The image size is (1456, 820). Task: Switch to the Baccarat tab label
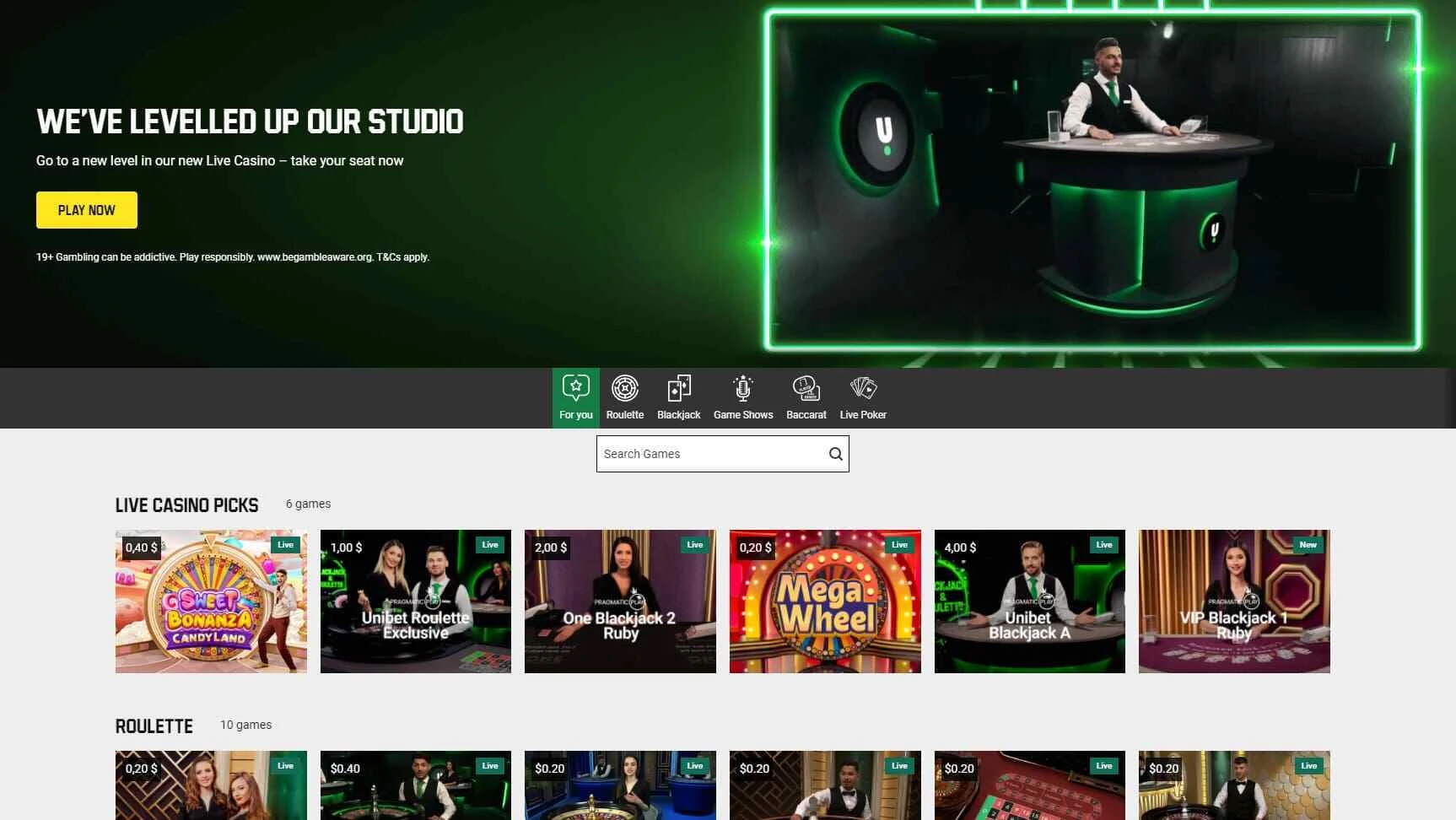coord(806,415)
